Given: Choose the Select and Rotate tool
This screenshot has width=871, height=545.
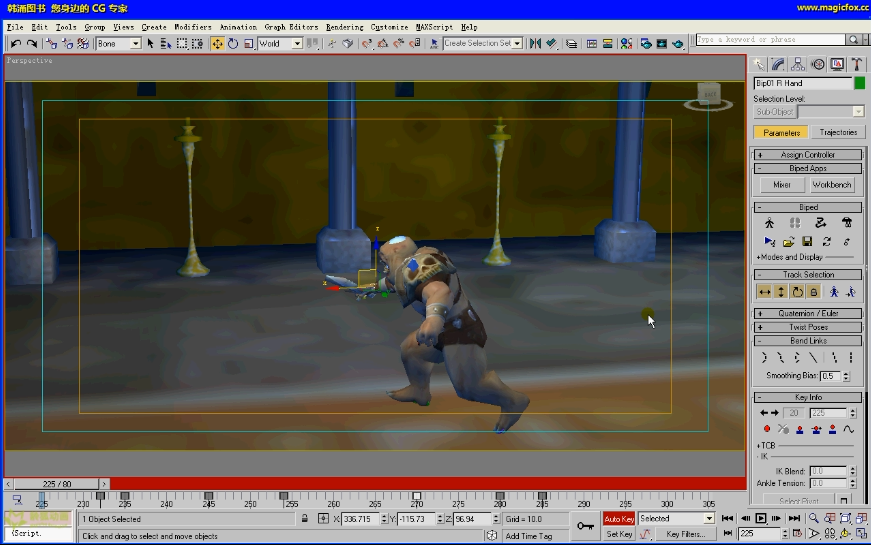Looking at the screenshot, I should [x=233, y=43].
